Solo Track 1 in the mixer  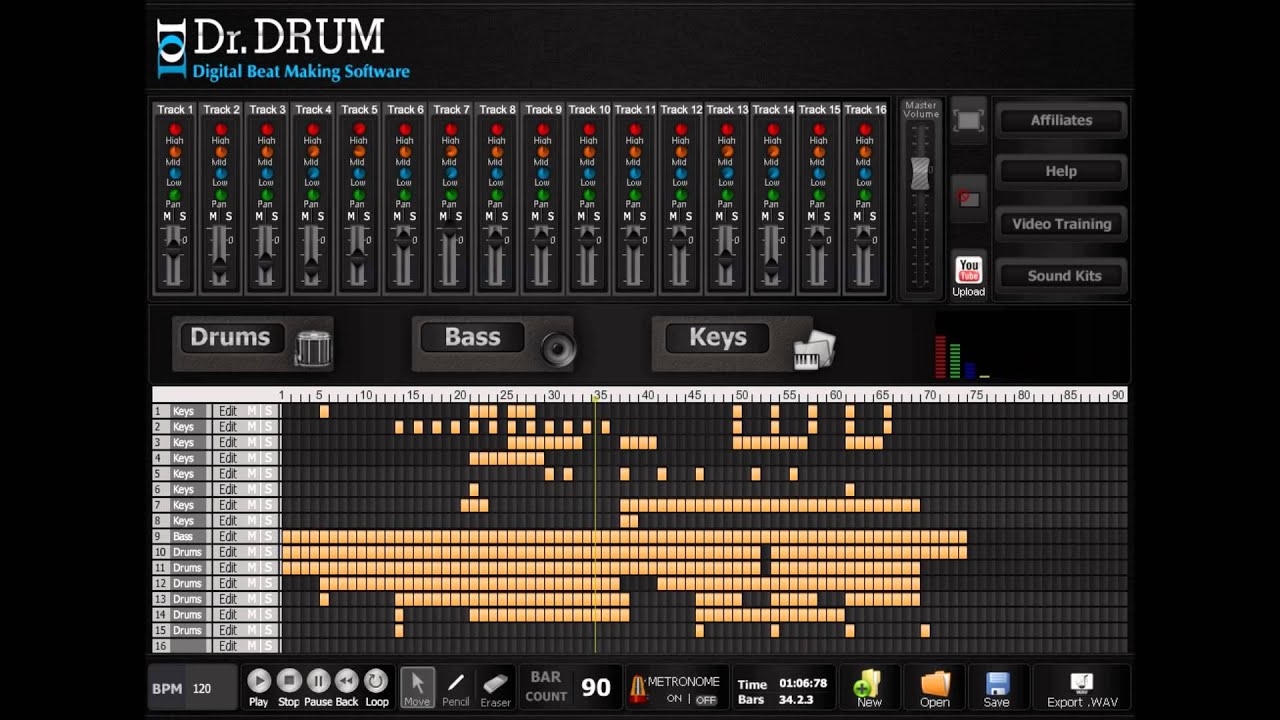[x=182, y=217]
